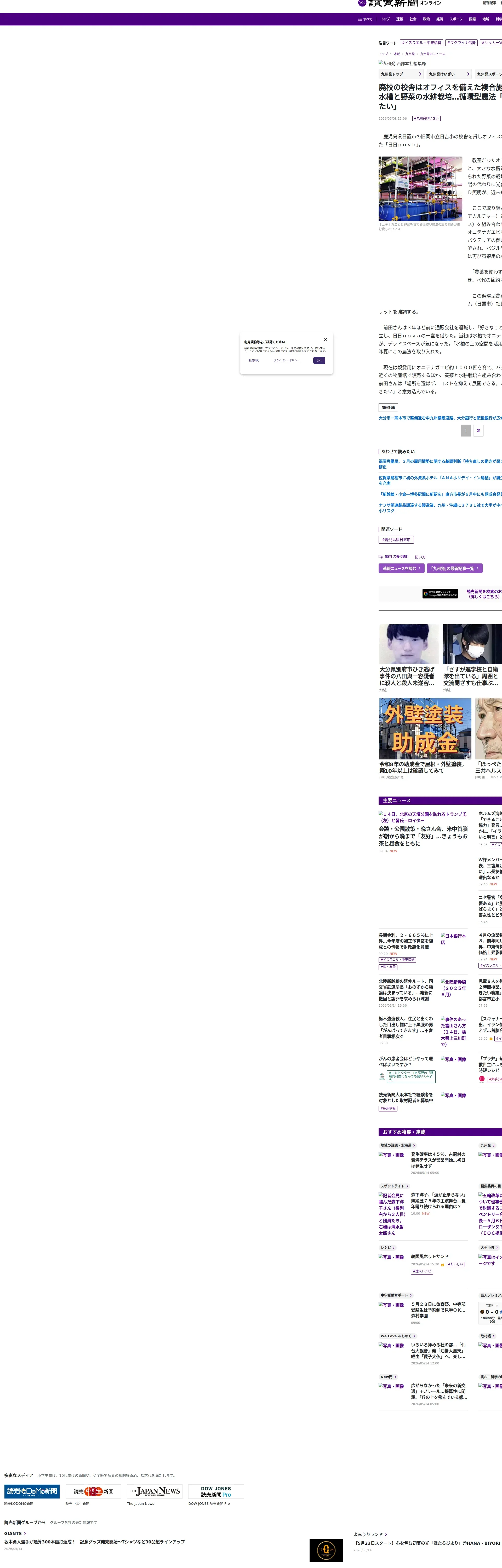This screenshot has height=1568, width=502.
Task: Click the #採用情報 tag
Action: coord(388,1108)
